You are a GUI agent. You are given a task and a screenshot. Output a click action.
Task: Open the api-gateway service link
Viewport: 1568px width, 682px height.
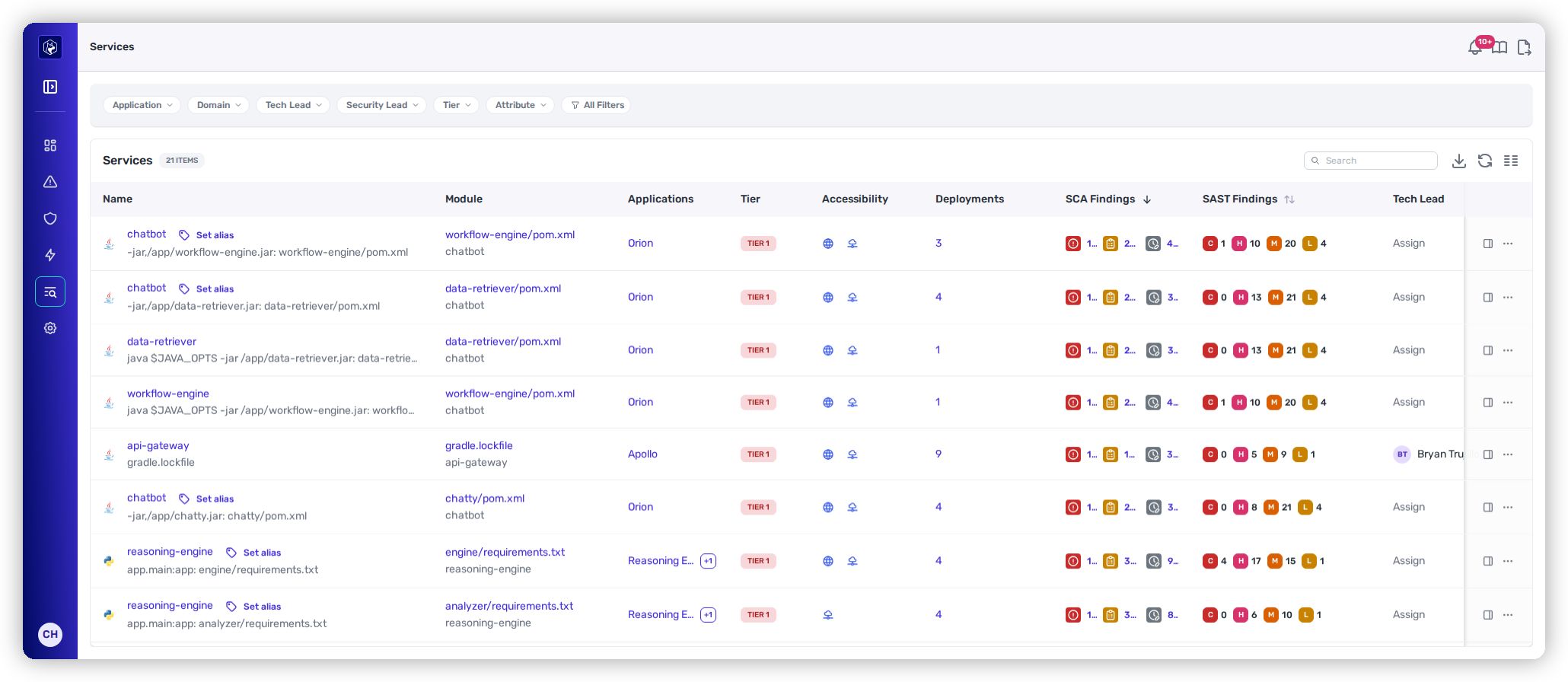click(x=158, y=446)
